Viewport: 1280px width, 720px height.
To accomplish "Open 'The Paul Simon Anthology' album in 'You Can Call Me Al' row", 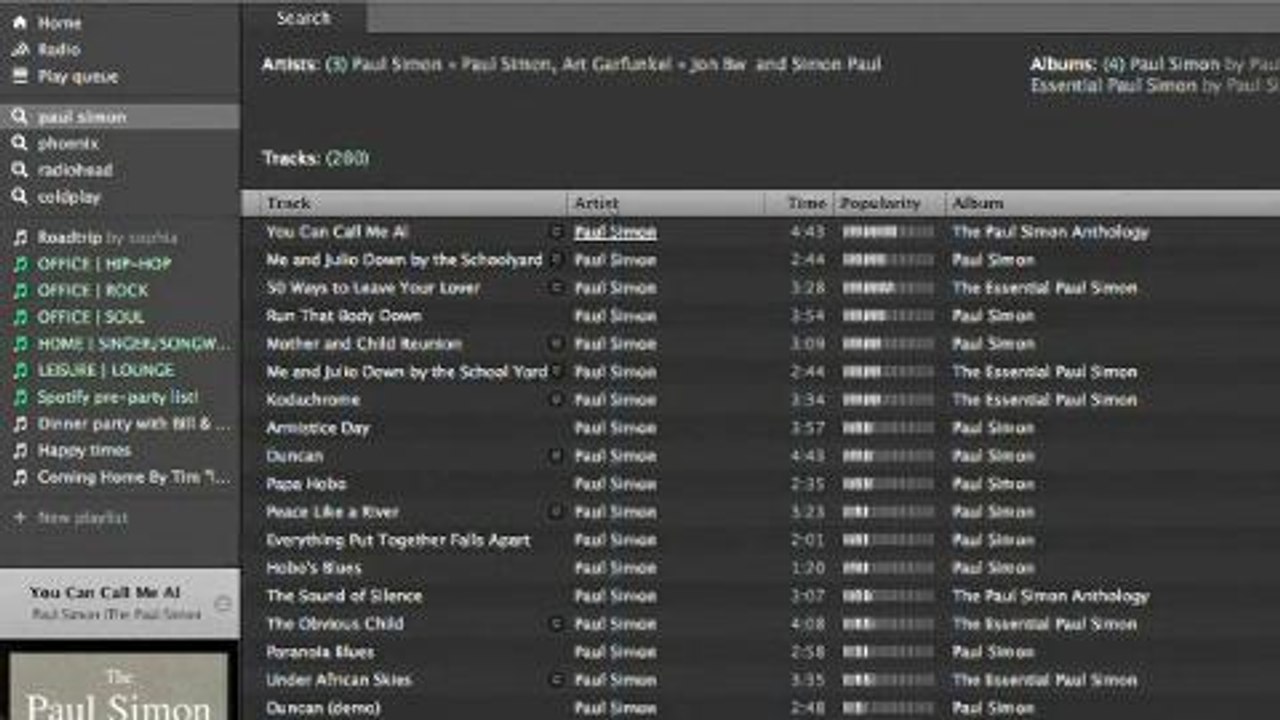I will pyautogui.click(x=1050, y=232).
